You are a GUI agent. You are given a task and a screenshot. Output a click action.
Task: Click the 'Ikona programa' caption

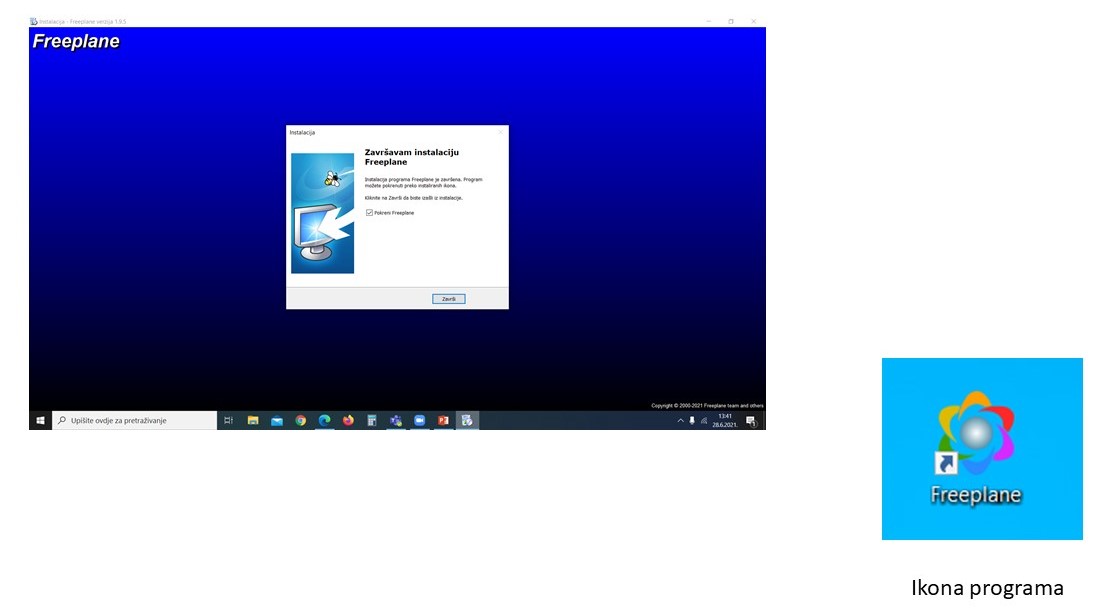(987, 588)
